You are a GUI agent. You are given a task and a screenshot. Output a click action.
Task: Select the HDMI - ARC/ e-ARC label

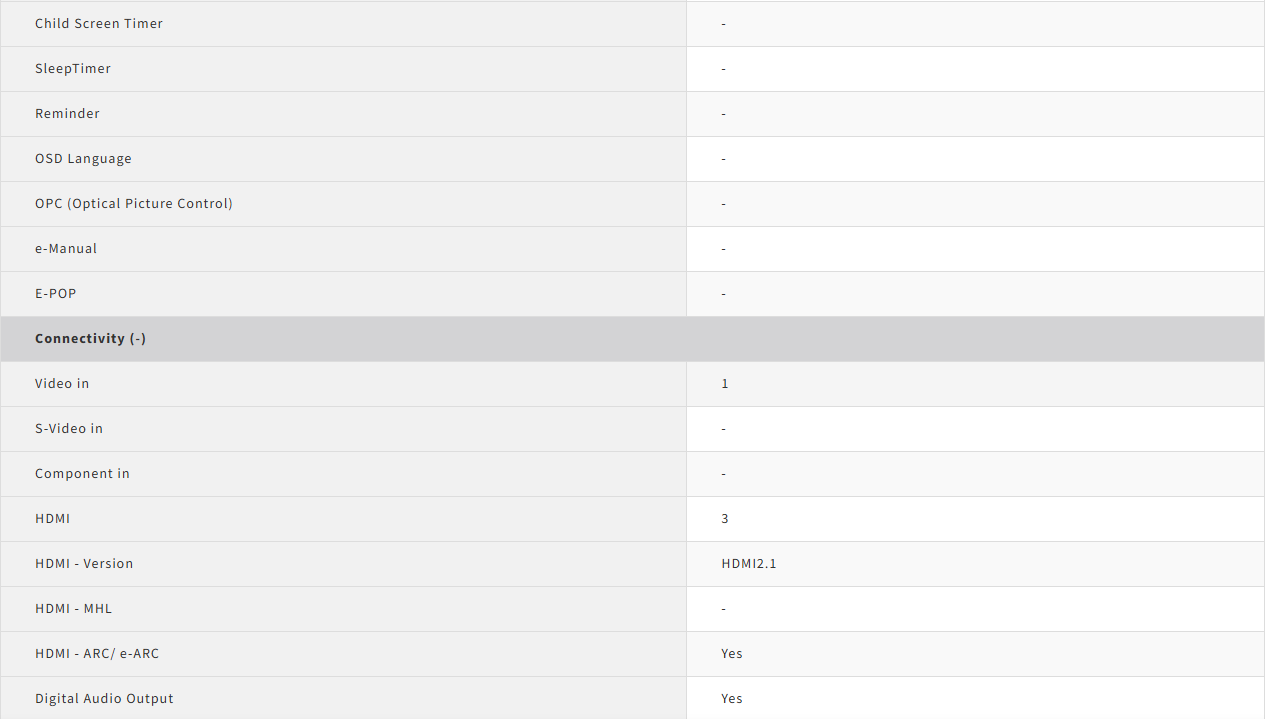click(97, 654)
